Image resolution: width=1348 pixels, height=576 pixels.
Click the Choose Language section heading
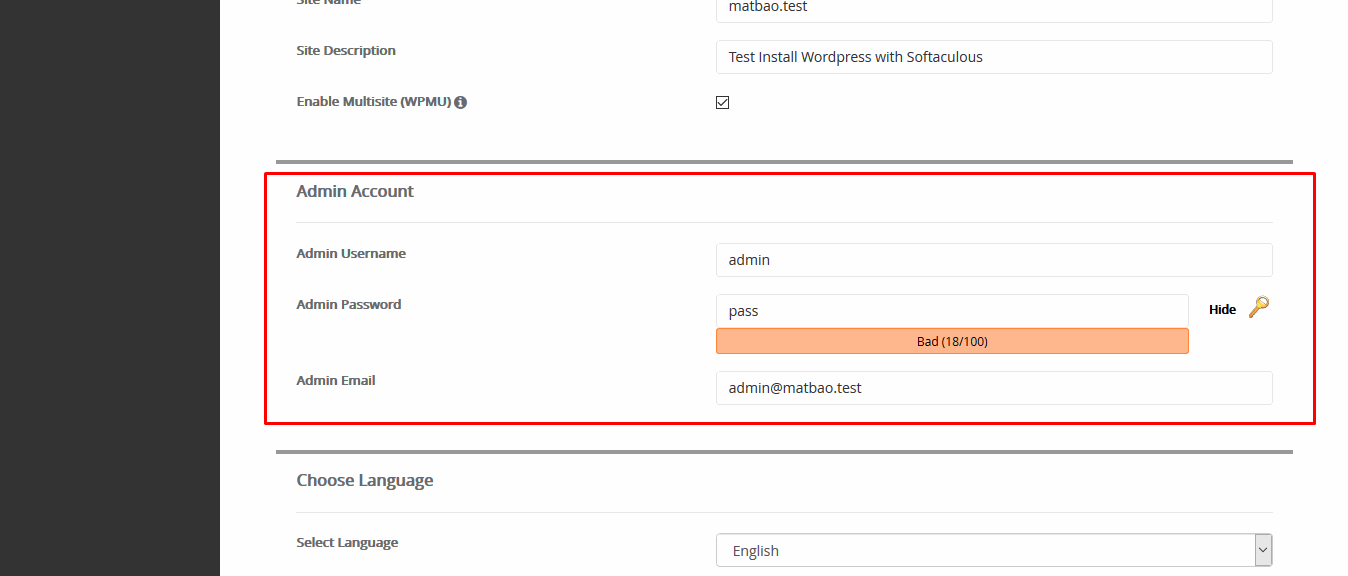[x=365, y=480]
